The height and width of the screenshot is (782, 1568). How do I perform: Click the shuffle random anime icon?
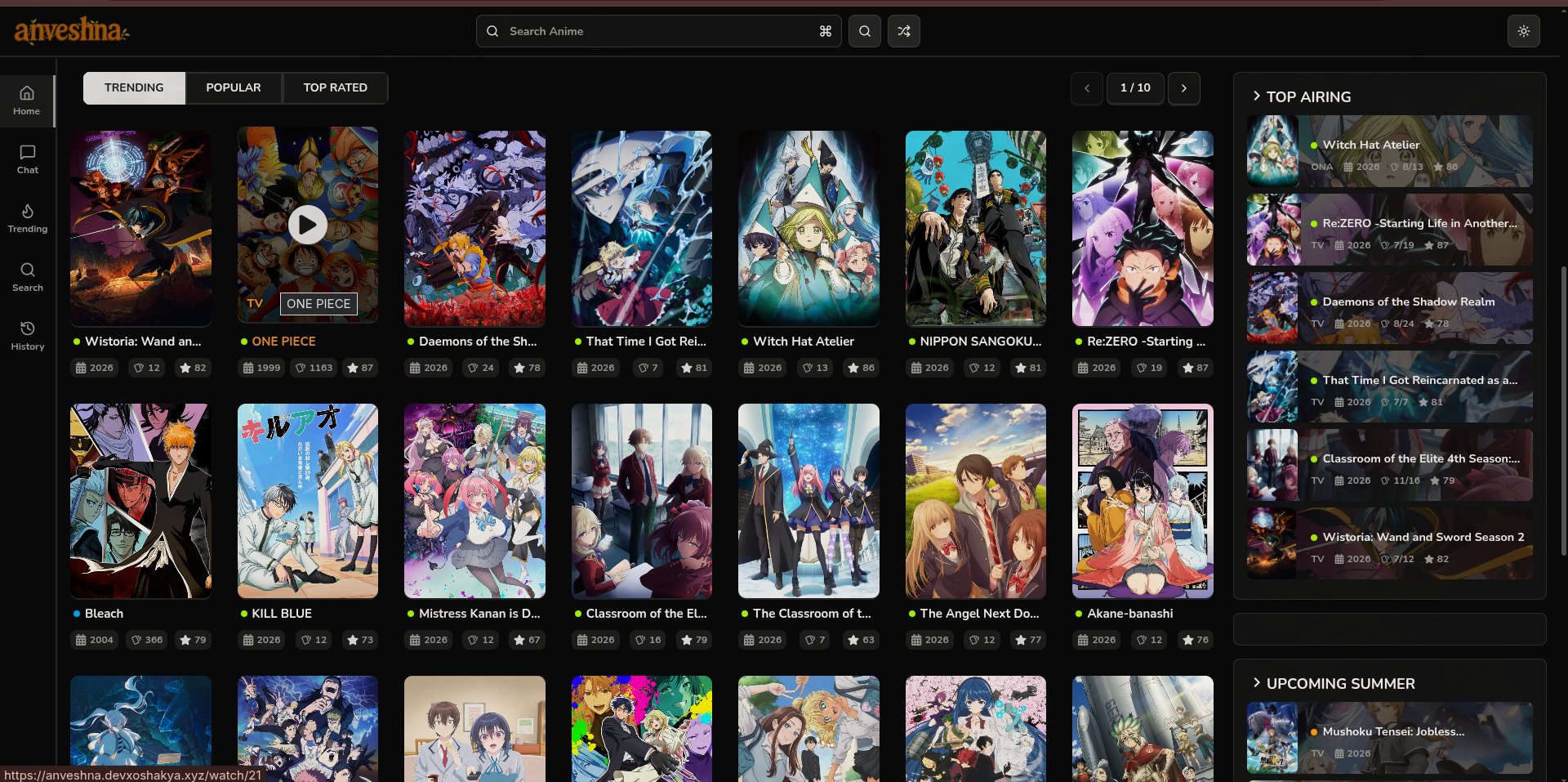point(903,31)
